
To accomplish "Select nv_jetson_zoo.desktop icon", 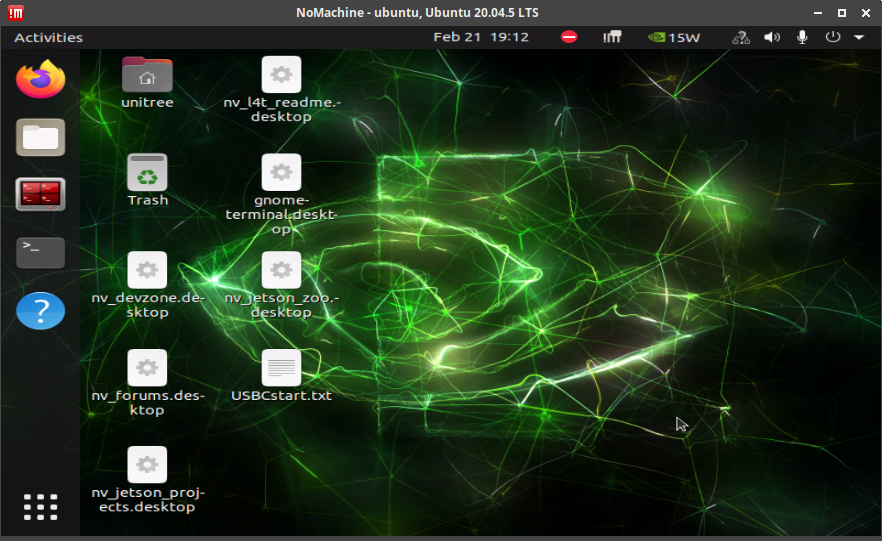I will click(281, 270).
